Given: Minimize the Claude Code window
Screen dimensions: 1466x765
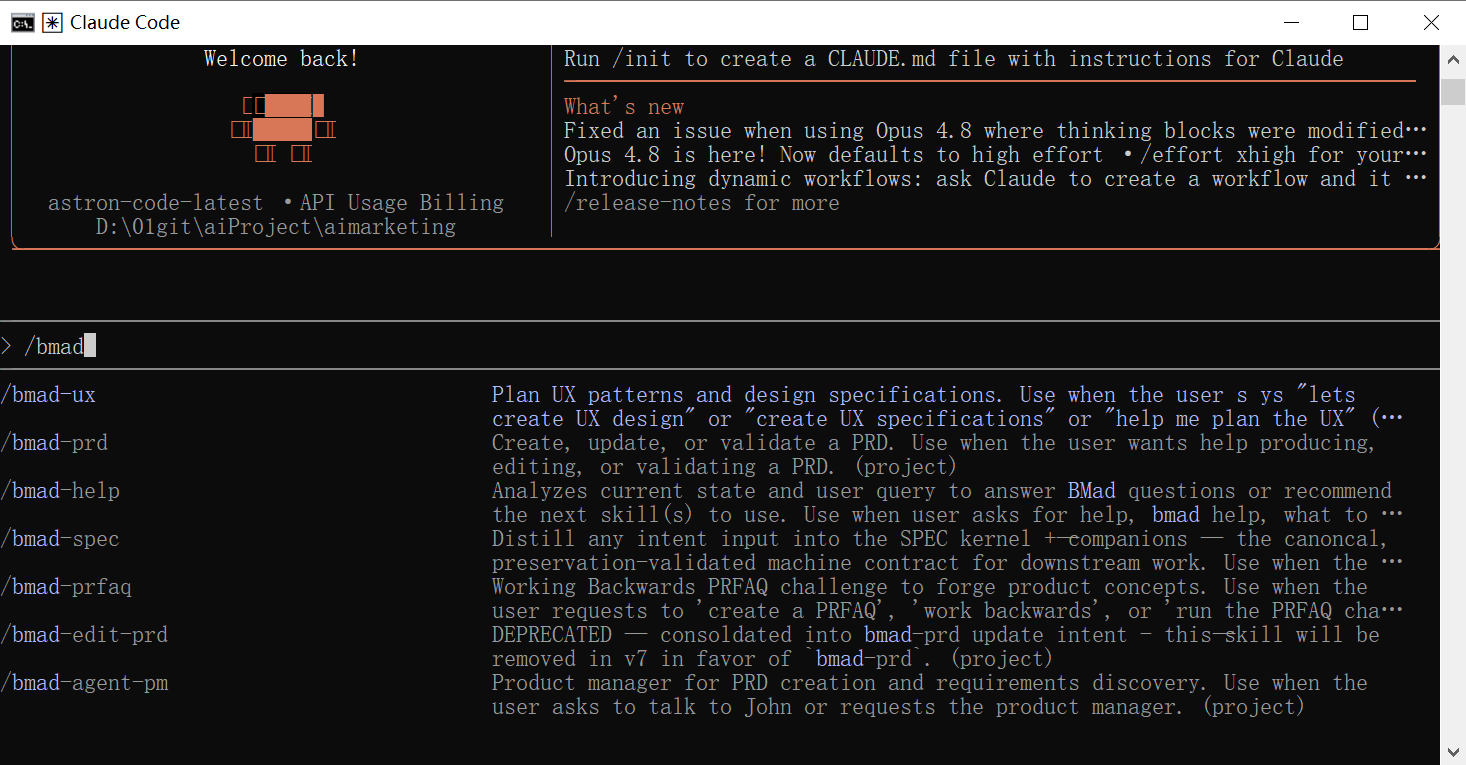Looking at the screenshot, I should pyautogui.click(x=1289, y=22).
